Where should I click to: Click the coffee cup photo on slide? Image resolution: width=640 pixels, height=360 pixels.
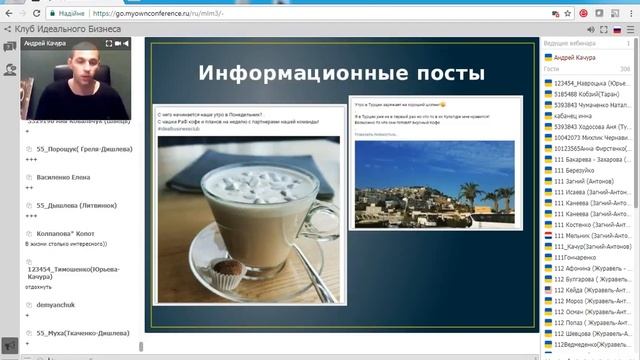tap(249, 220)
